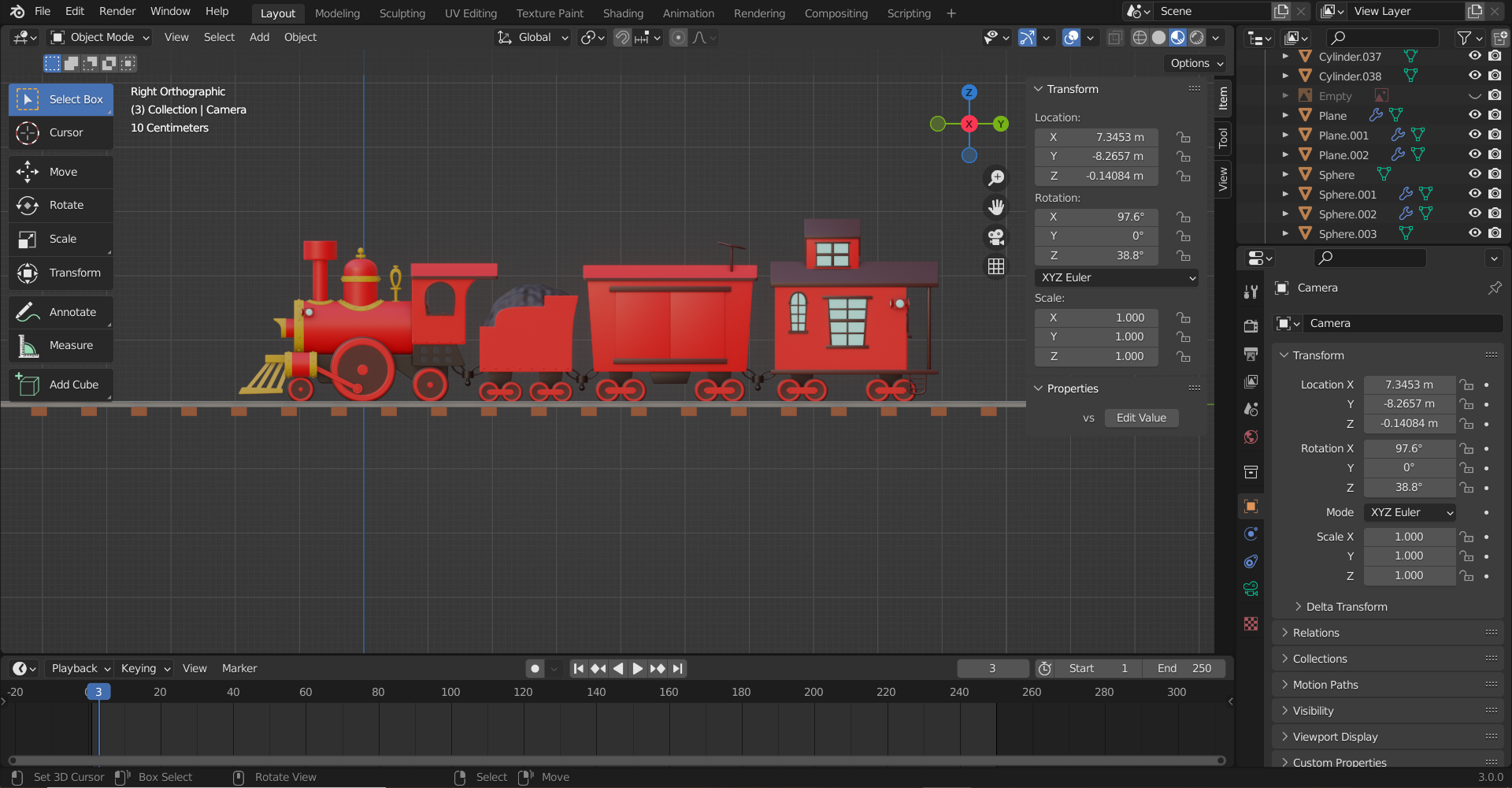This screenshot has height=788, width=1512.
Task: Toggle into camera view via viewport gizmo
Action: pyautogui.click(x=995, y=237)
